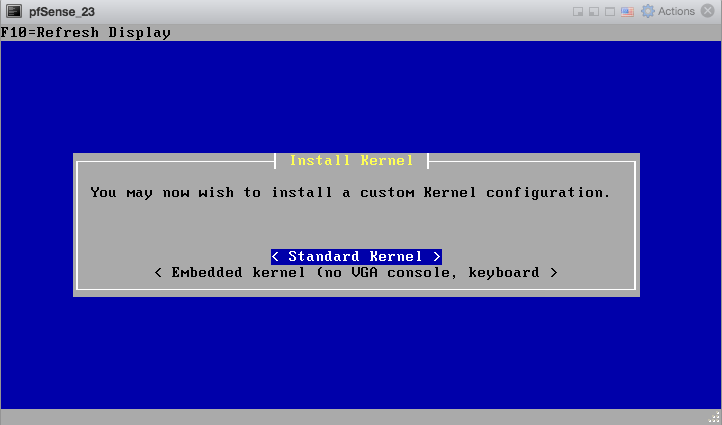The image size is (722, 425).
Task: Choose Embedded kernel (no VGA console, keyboard)
Action: pyautogui.click(x=356, y=273)
